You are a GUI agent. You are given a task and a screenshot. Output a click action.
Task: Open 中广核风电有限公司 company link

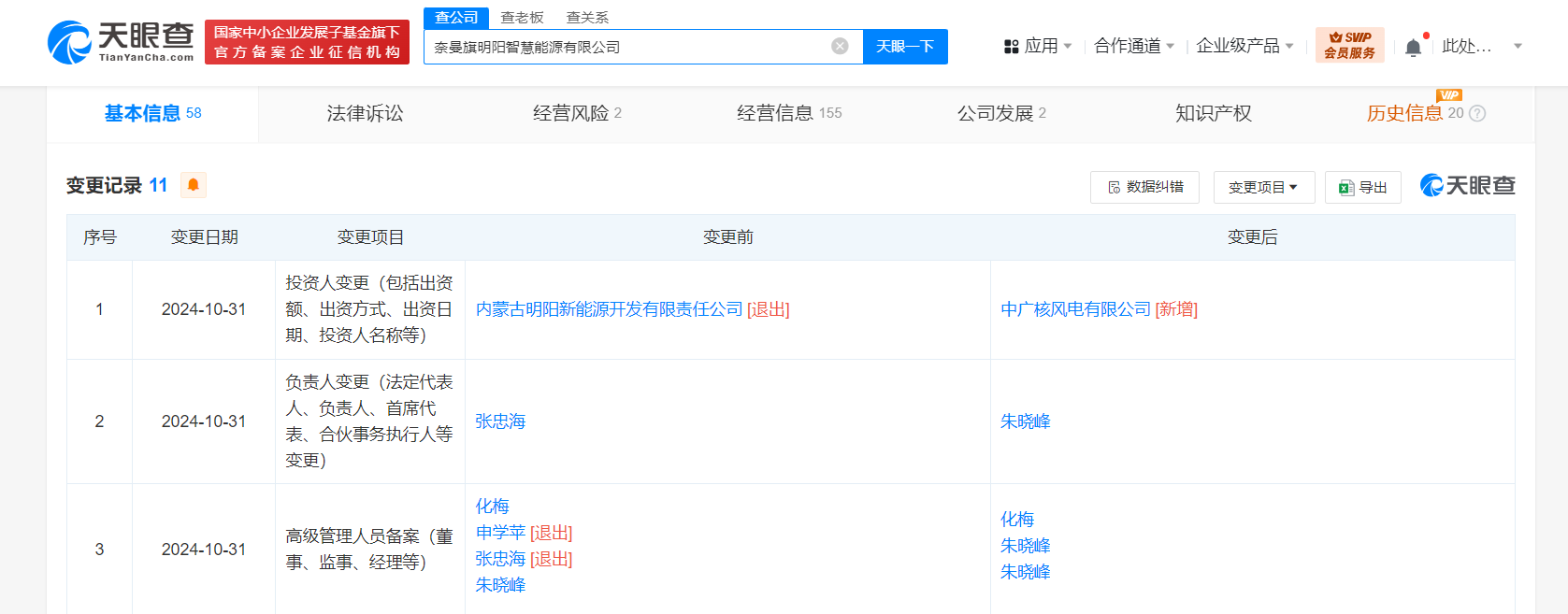(1075, 309)
